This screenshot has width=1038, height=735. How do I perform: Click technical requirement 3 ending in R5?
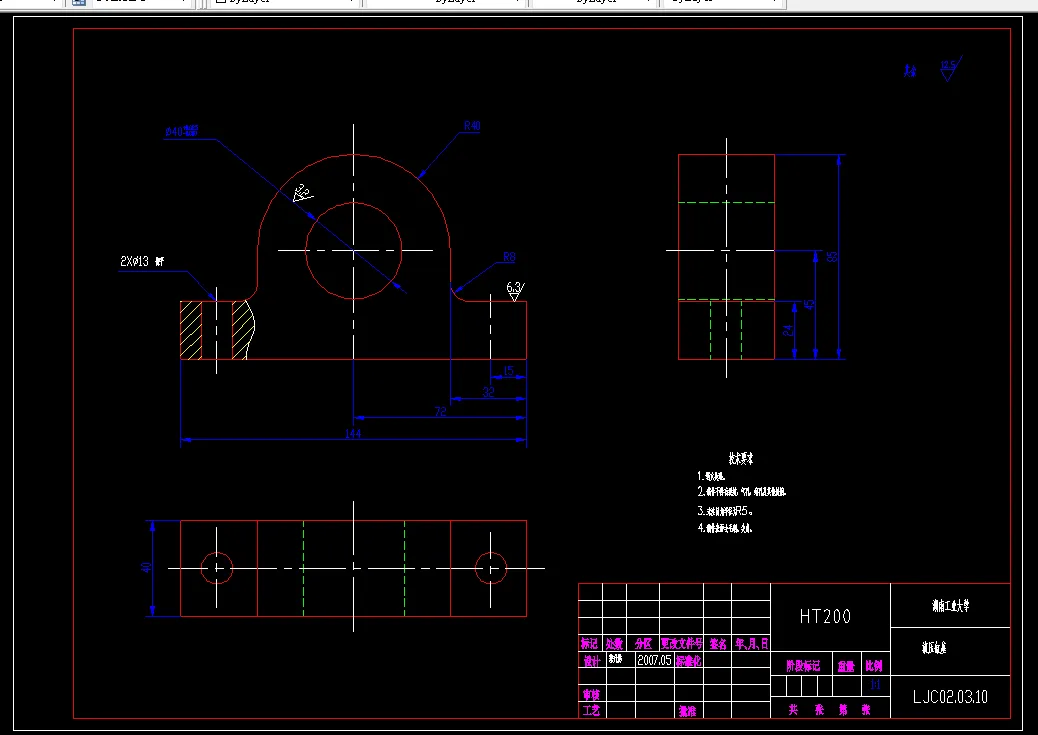725,511
